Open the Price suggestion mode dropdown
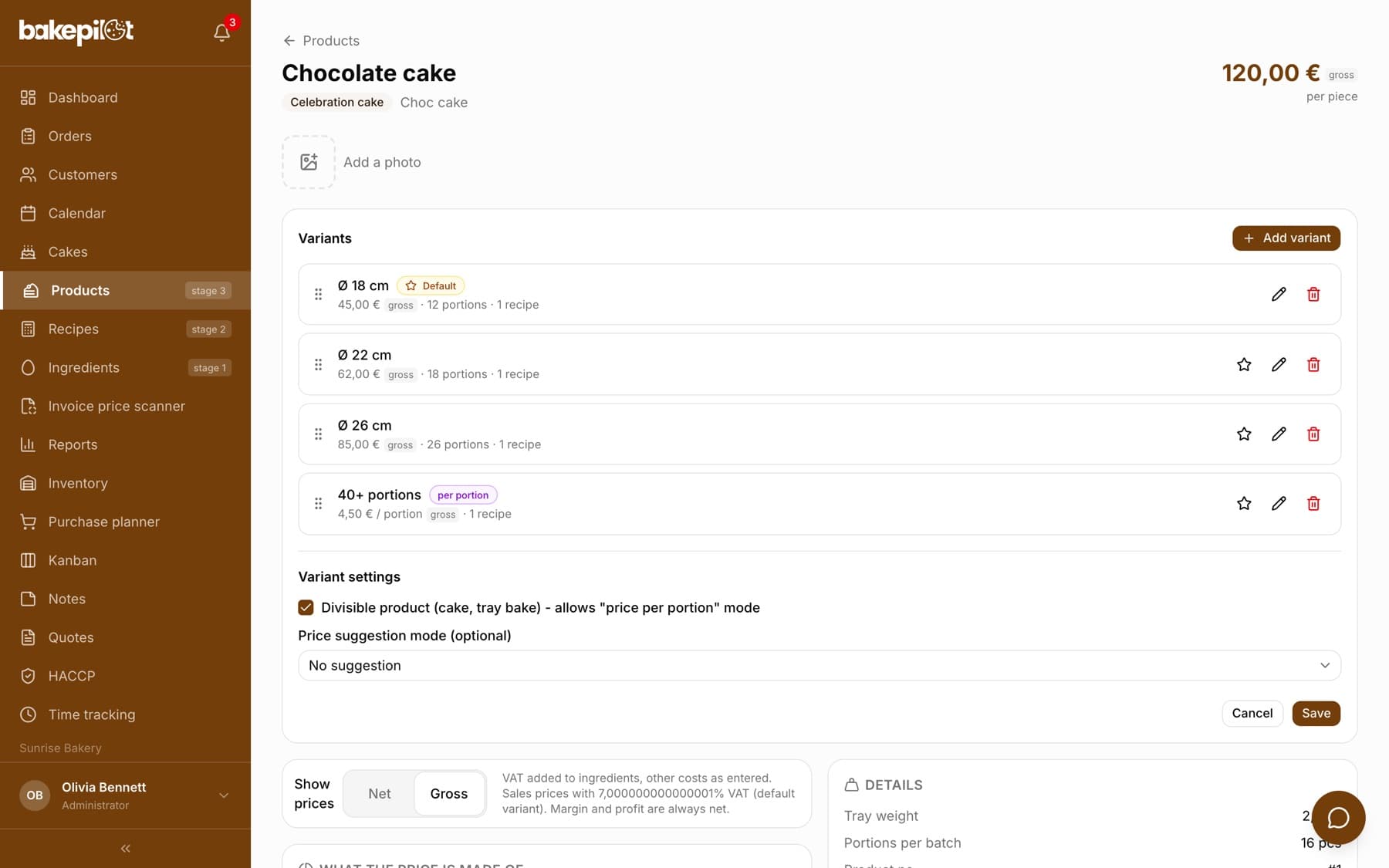The width and height of the screenshot is (1389, 868). (x=819, y=665)
